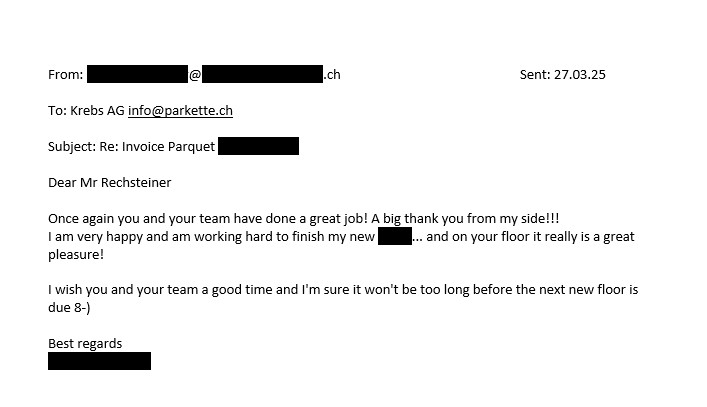The height and width of the screenshot is (407, 707).
Task: Click the line starting "I am very happy"
Action: (x=341, y=237)
